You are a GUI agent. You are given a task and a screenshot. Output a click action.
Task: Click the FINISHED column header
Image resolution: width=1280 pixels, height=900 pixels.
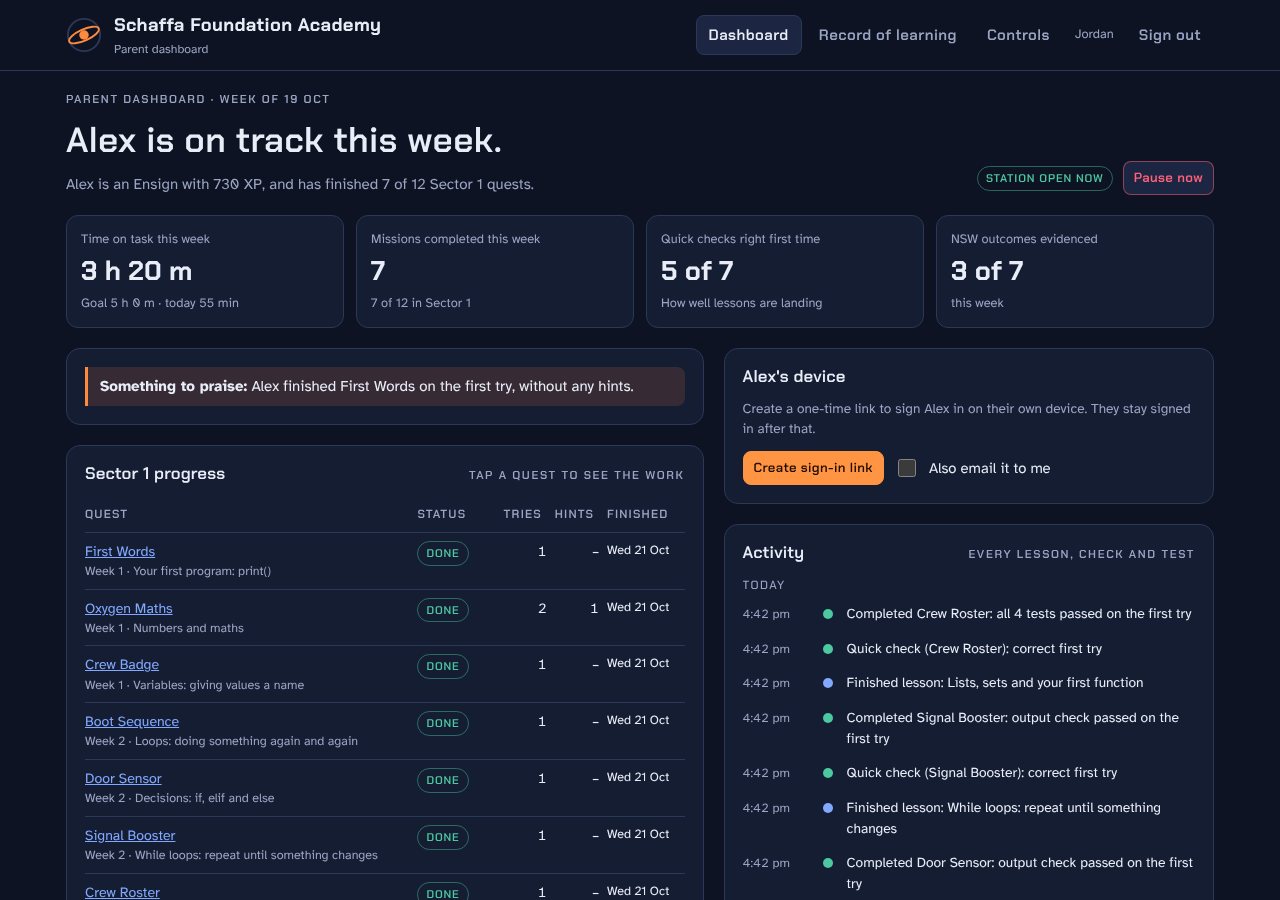pos(637,514)
